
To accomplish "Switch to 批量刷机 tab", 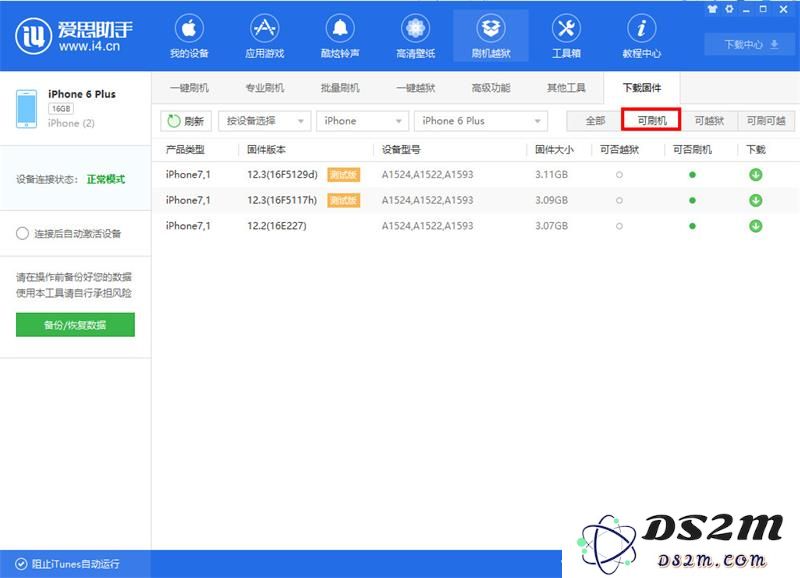I will tap(340, 88).
